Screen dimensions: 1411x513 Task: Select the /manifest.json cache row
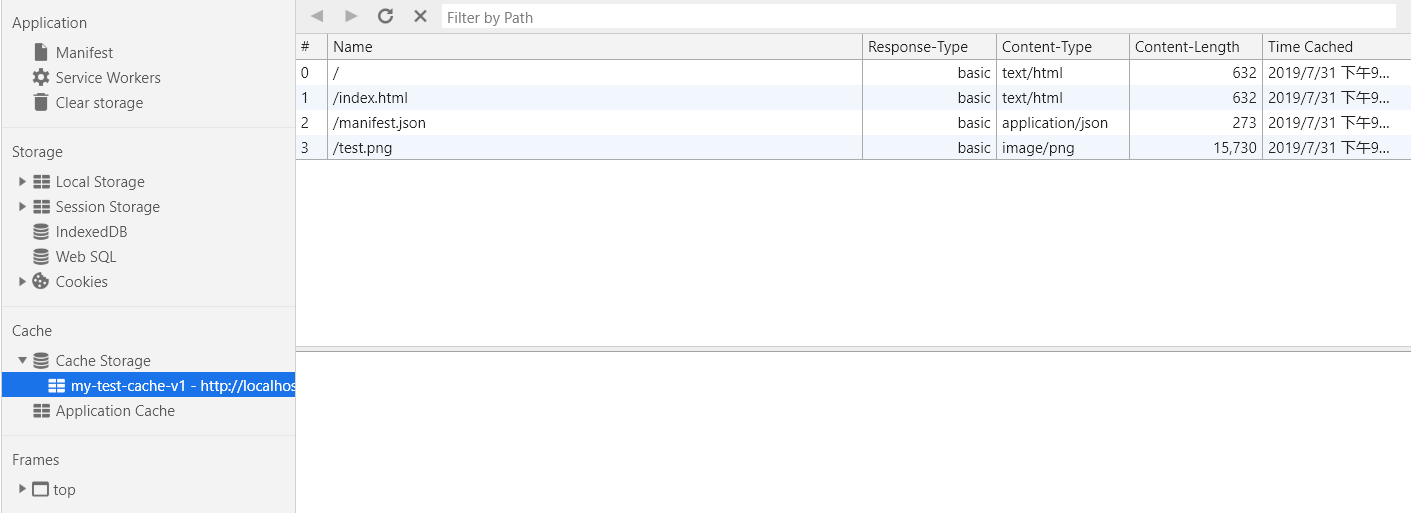click(853, 122)
